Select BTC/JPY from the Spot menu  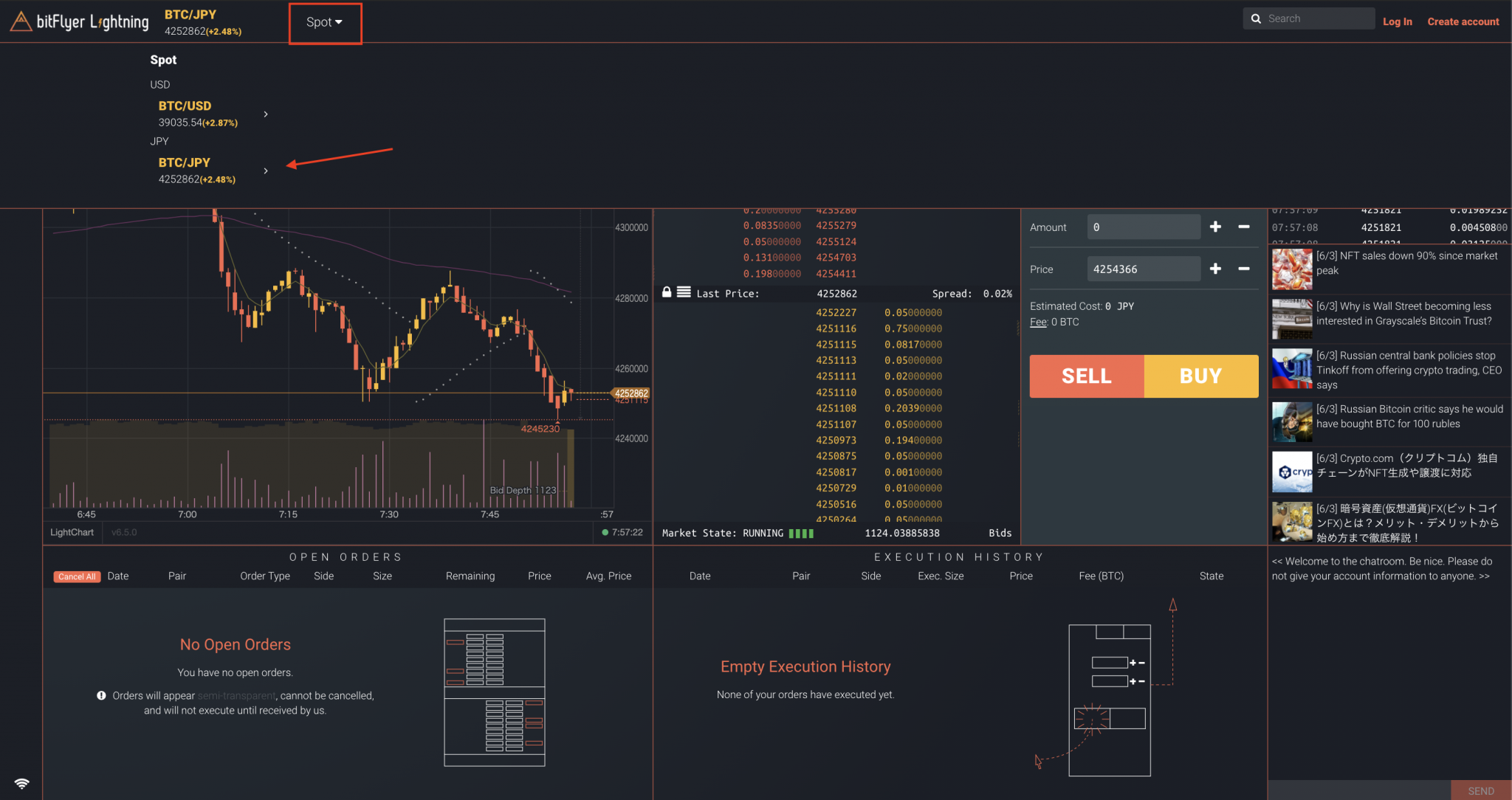tap(184, 162)
